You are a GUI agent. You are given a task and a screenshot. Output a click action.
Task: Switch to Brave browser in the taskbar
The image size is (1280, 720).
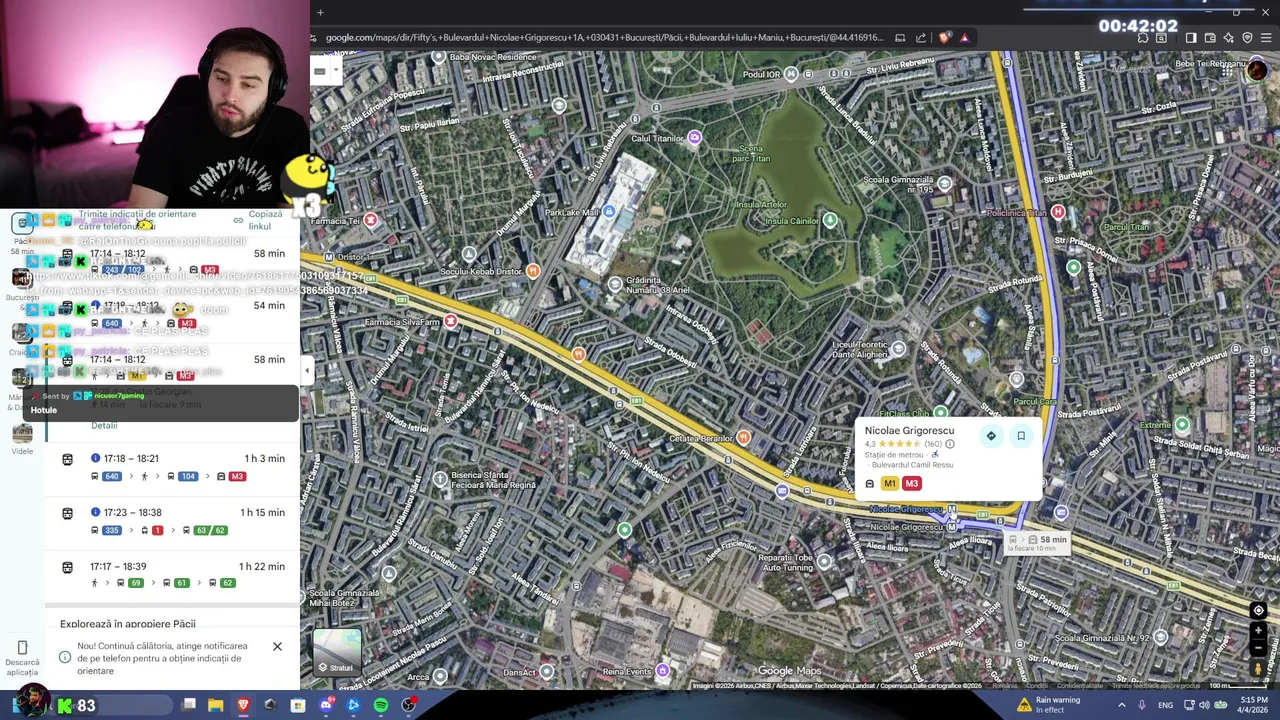[x=243, y=706]
